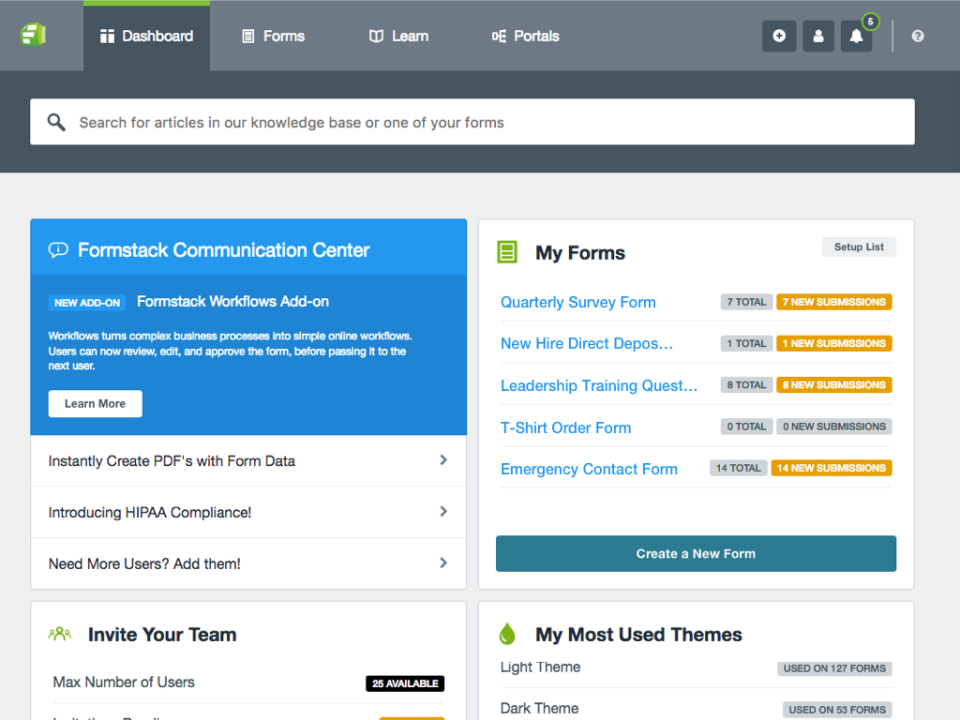Click the help question mark icon
The height and width of the screenshot is (720, 960).
click(917, 36)
